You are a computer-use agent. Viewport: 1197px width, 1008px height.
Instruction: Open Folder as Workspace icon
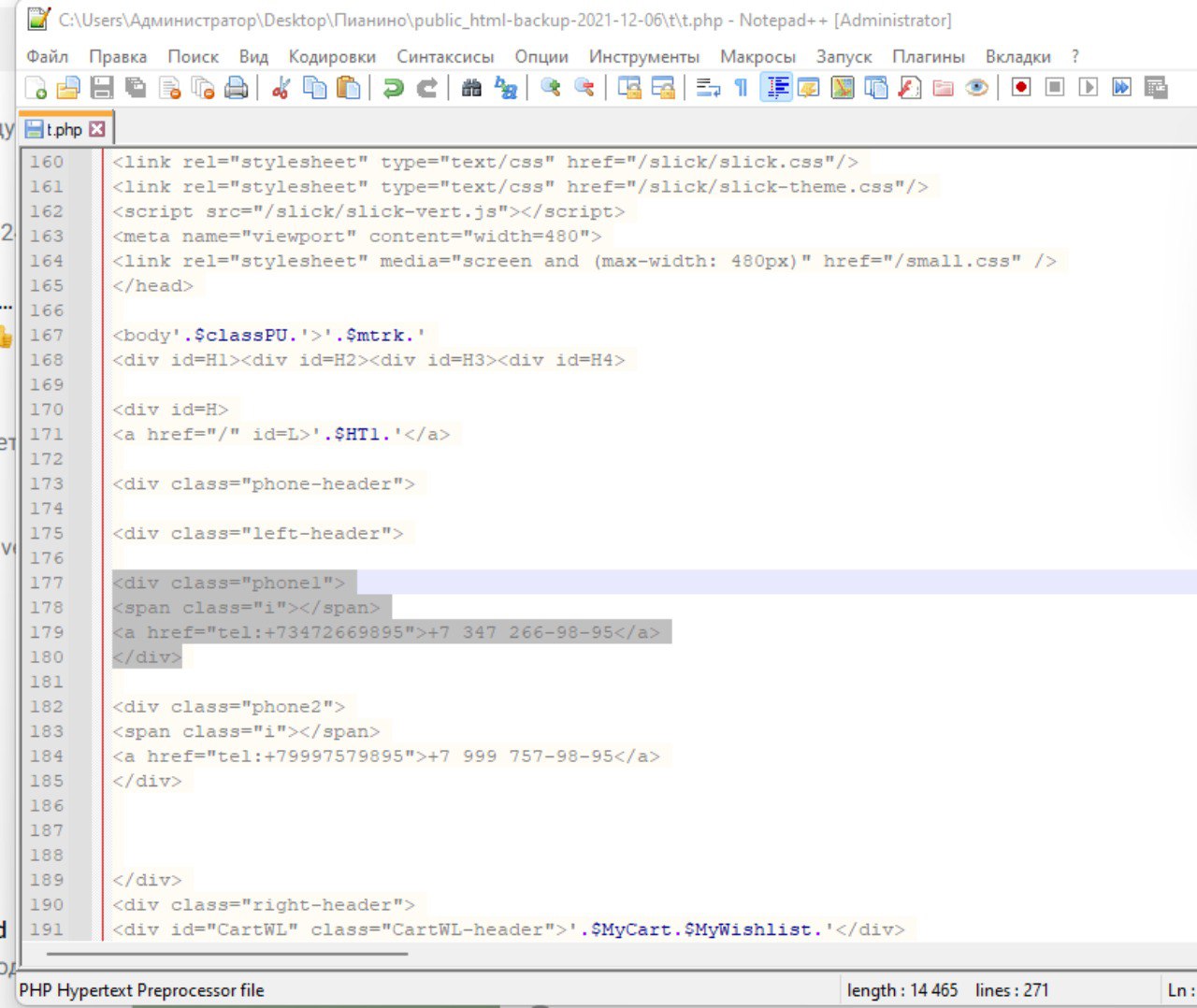[944, 88]
